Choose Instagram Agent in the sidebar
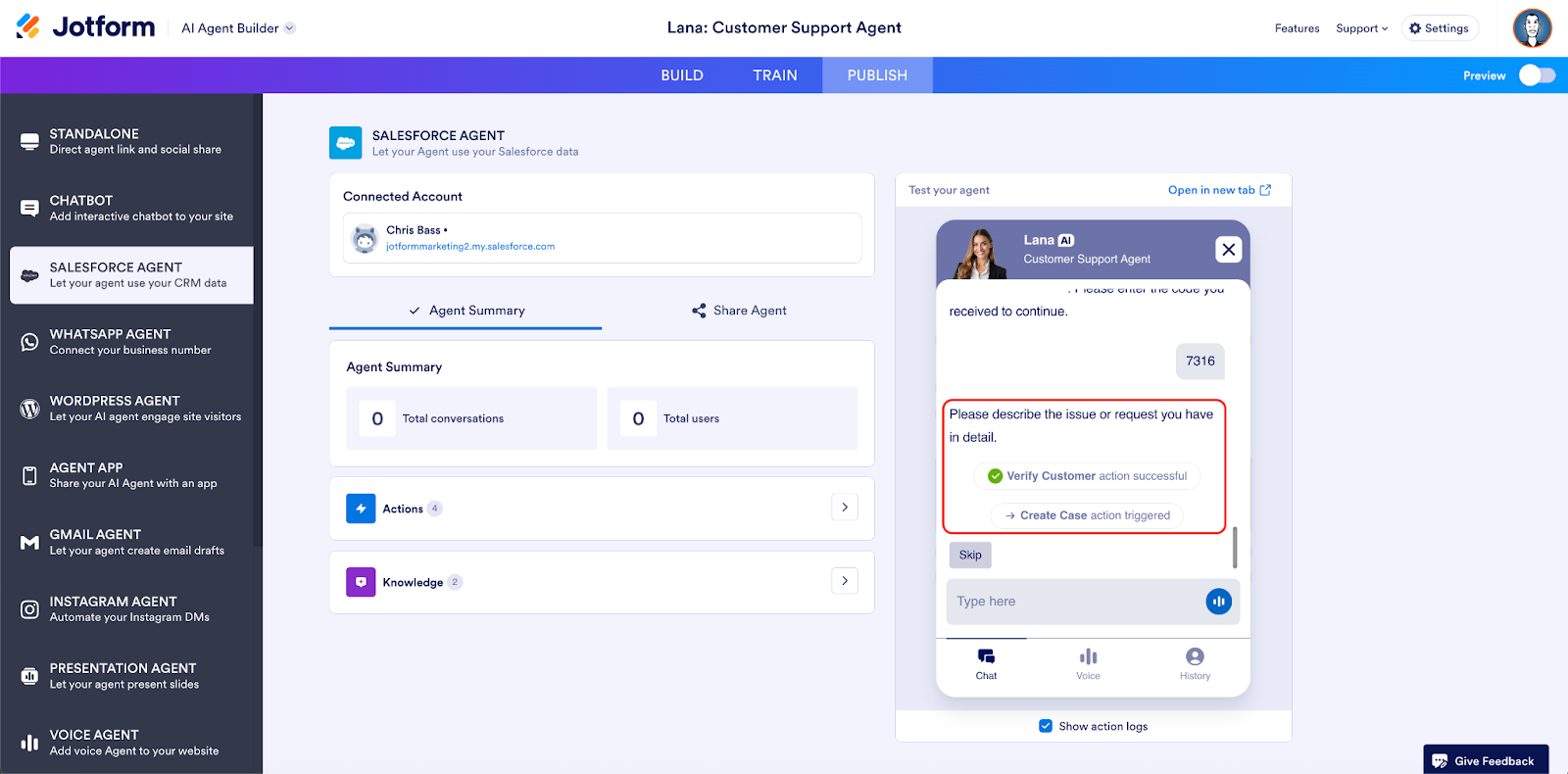This screenshot has width=1568, height=774. [x=130, y=608]
